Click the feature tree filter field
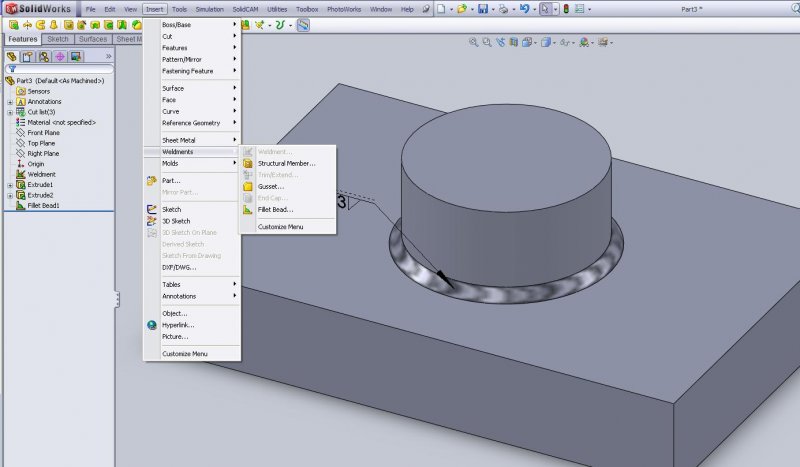 [59, 68]
